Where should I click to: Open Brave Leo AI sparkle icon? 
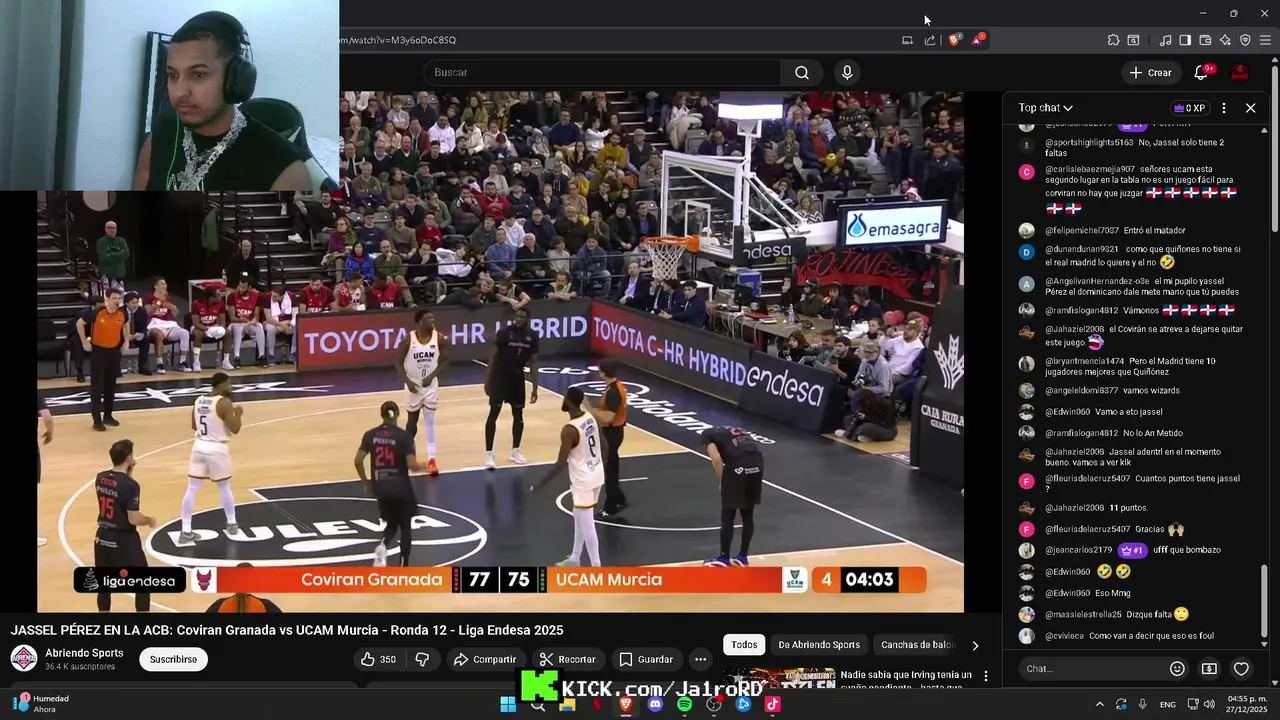coord(1225,40)
